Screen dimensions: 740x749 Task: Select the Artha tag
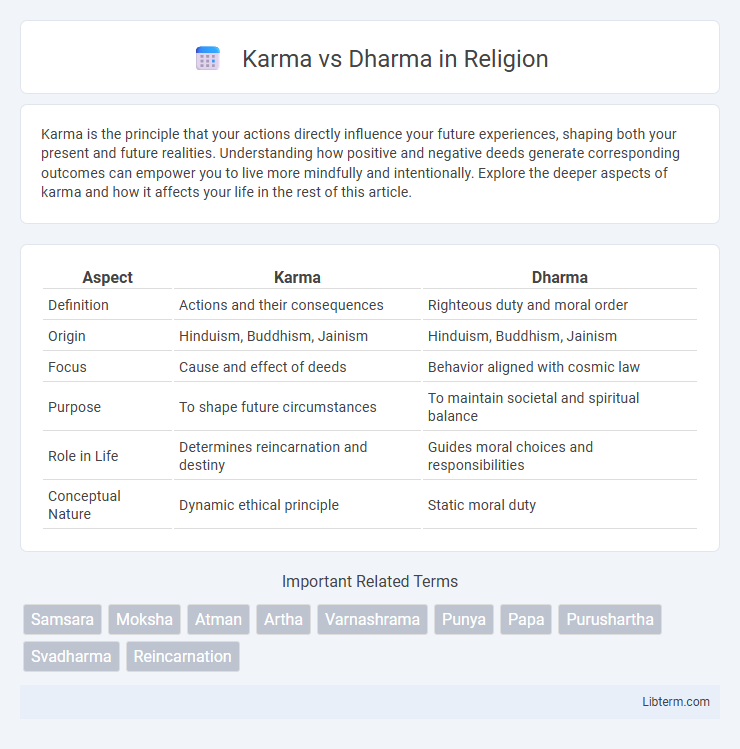(283, 620)
